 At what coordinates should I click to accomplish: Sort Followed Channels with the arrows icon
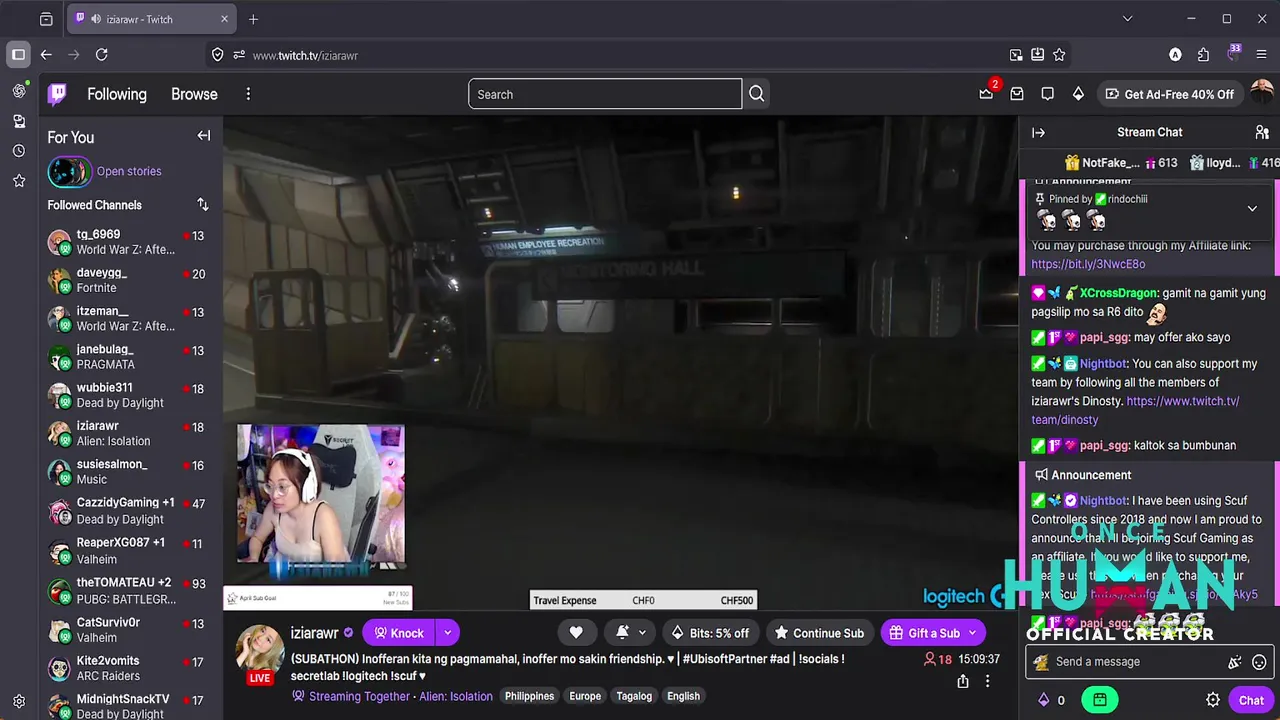pyautogui.click(x=203, y=205)
